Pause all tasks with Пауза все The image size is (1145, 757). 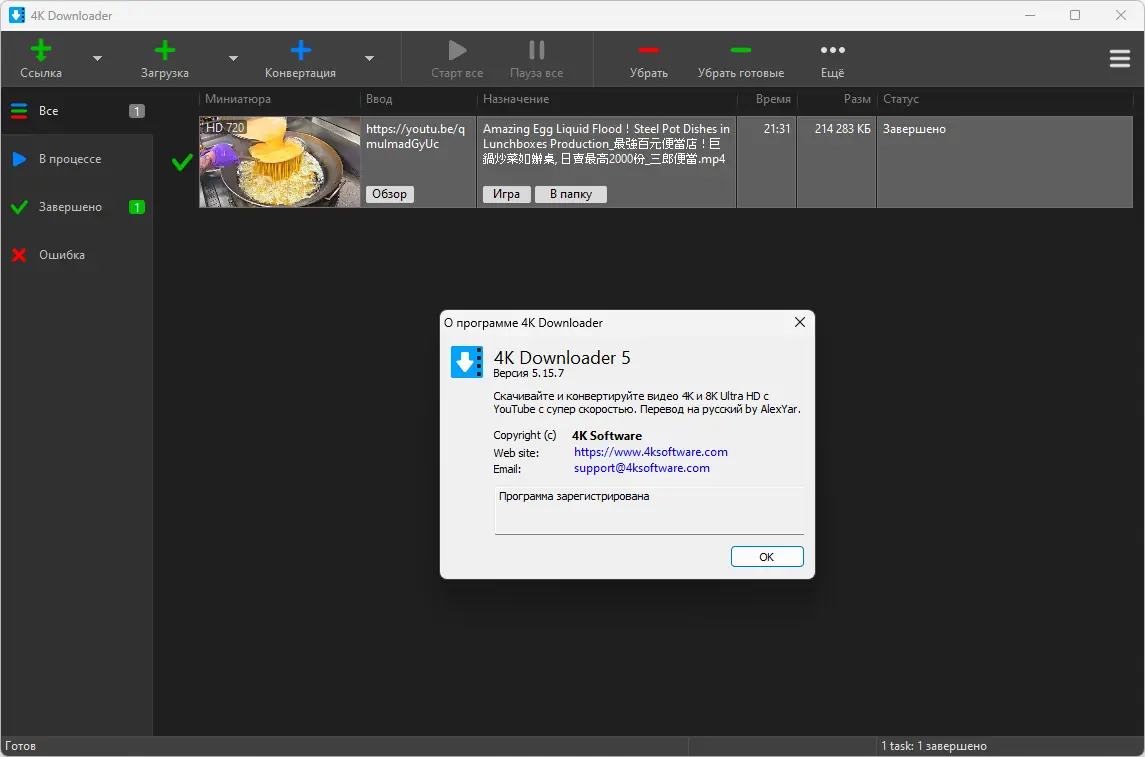536,59
